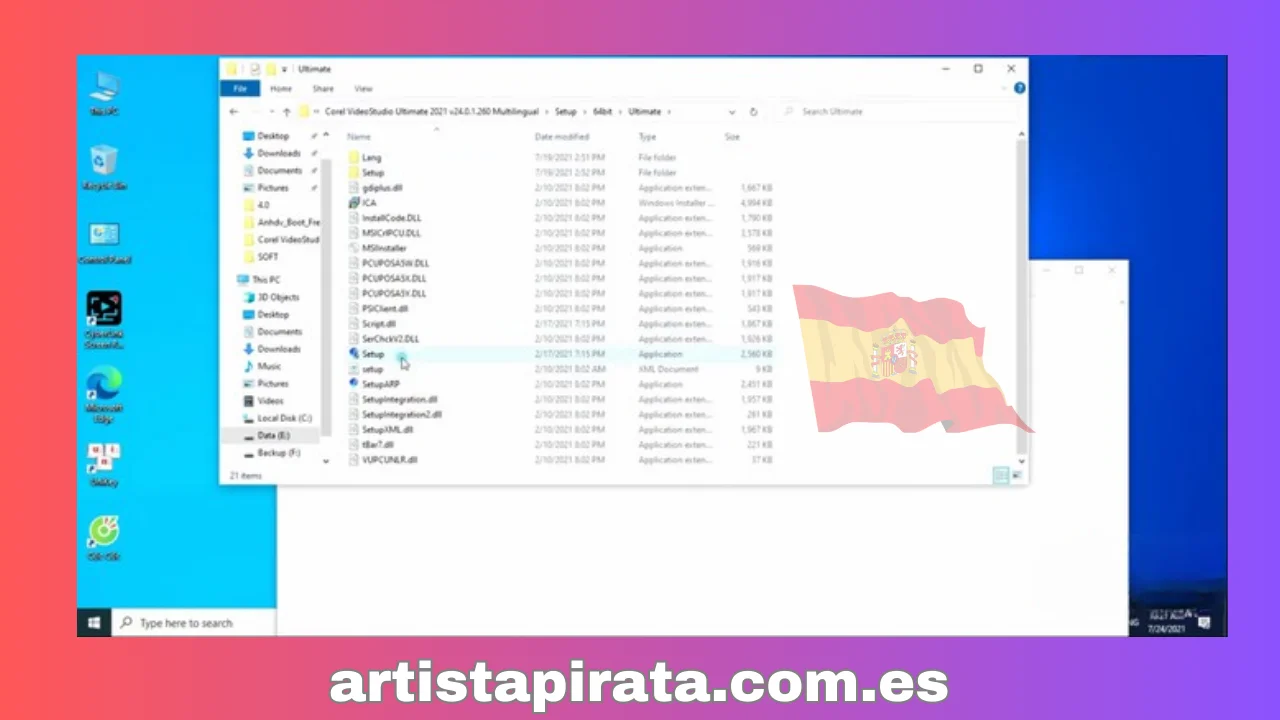Open This PC from the desktop
Screen dimensions: 1280x720
(x=104, y=90)
